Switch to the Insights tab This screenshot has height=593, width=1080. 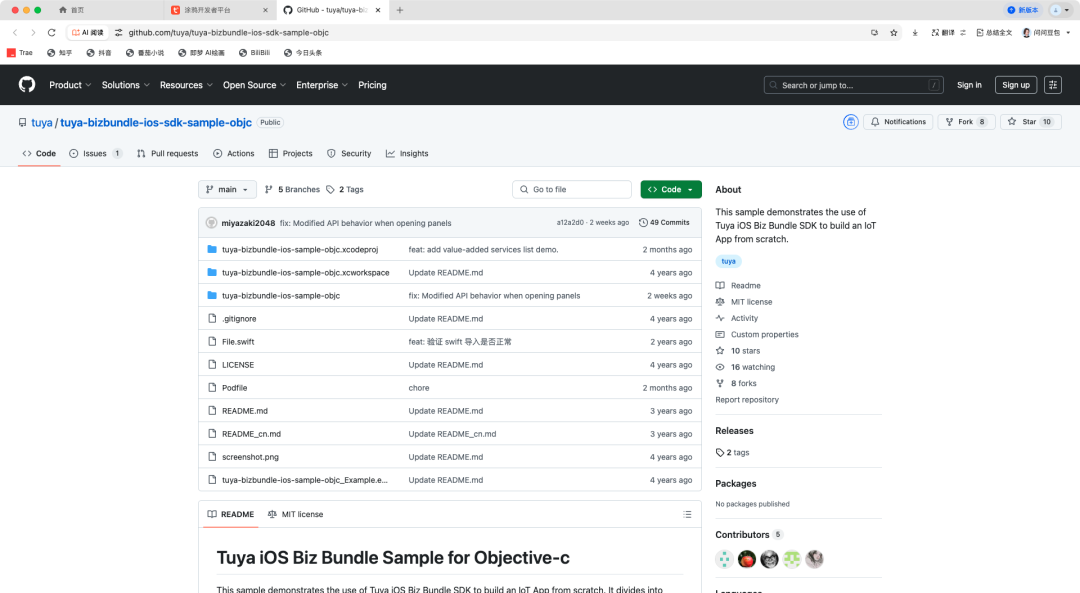click(x=407, y=154)
